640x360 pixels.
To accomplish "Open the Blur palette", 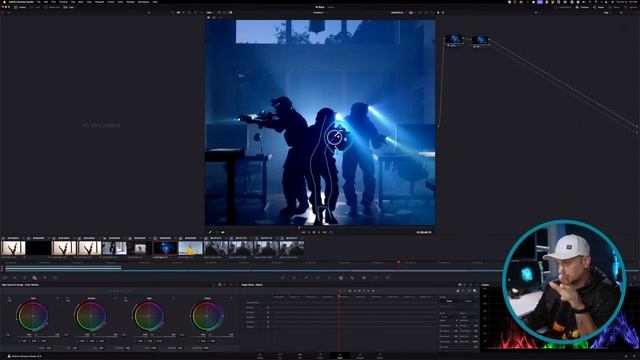I will tap(353, 278).
